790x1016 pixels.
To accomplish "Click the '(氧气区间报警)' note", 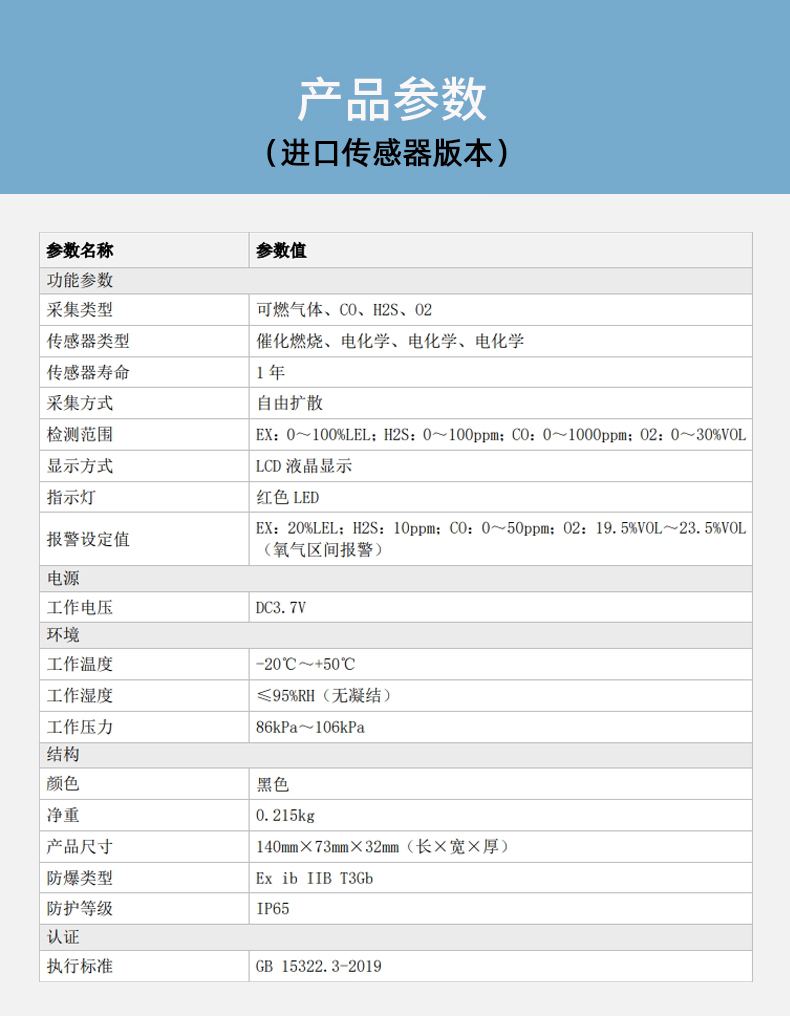I will 323,549.
